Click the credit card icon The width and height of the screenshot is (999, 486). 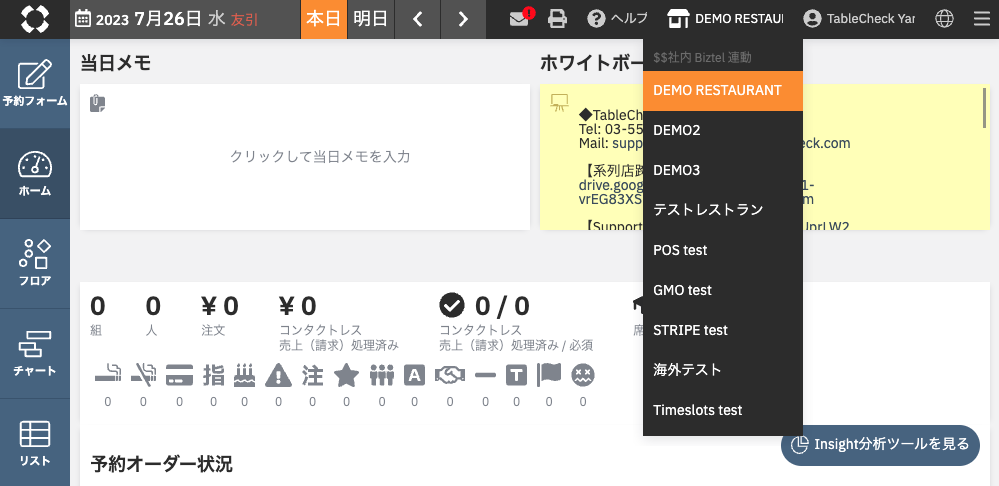coord(179,376)
